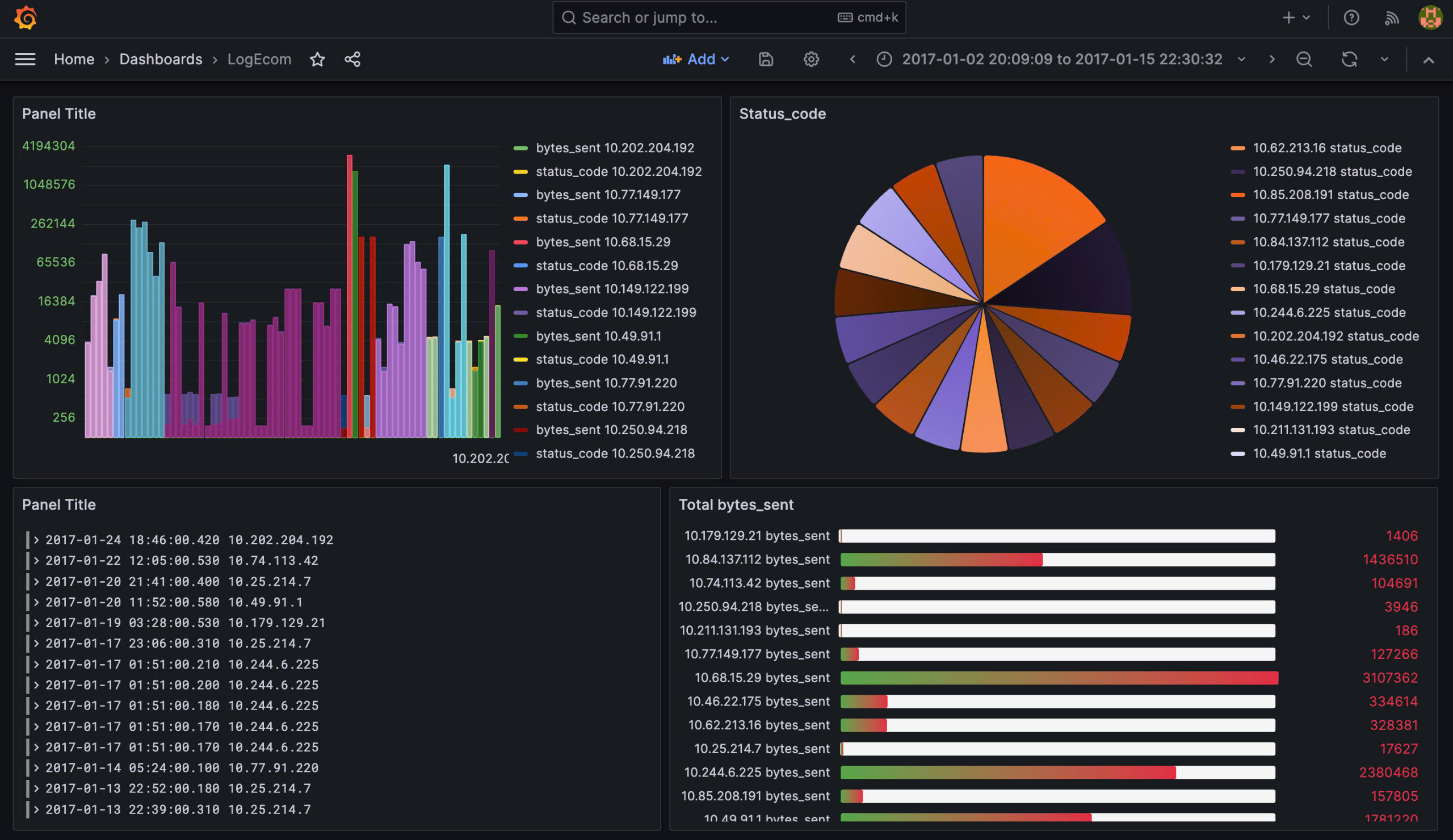Toggle bytes_sent 10.49.91.1 legend series
Viewport: 1453px width, 840px height.
point(598,335)
